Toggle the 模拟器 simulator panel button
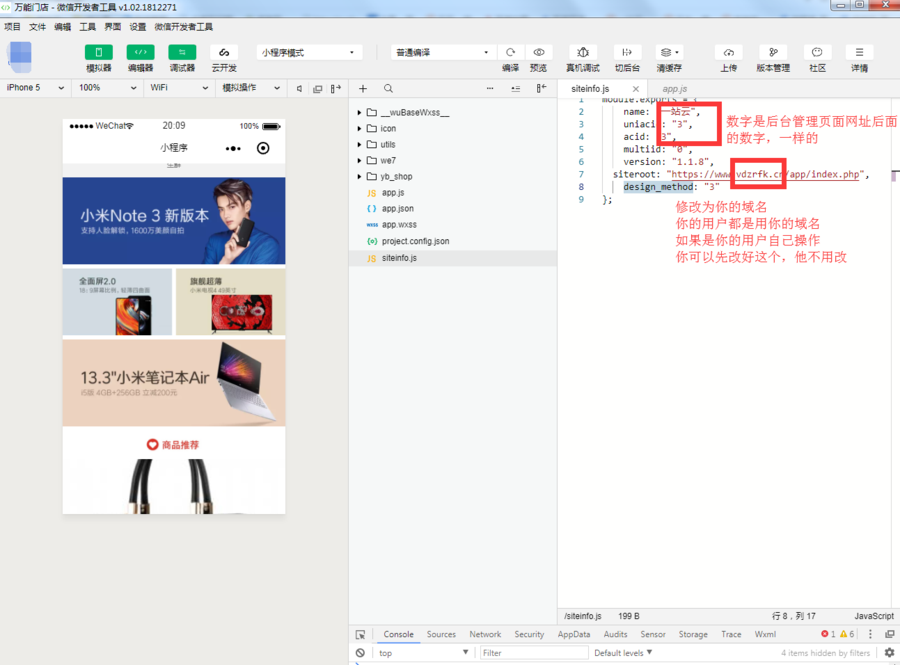The image size is (900, 665). (x=98, y=52)
